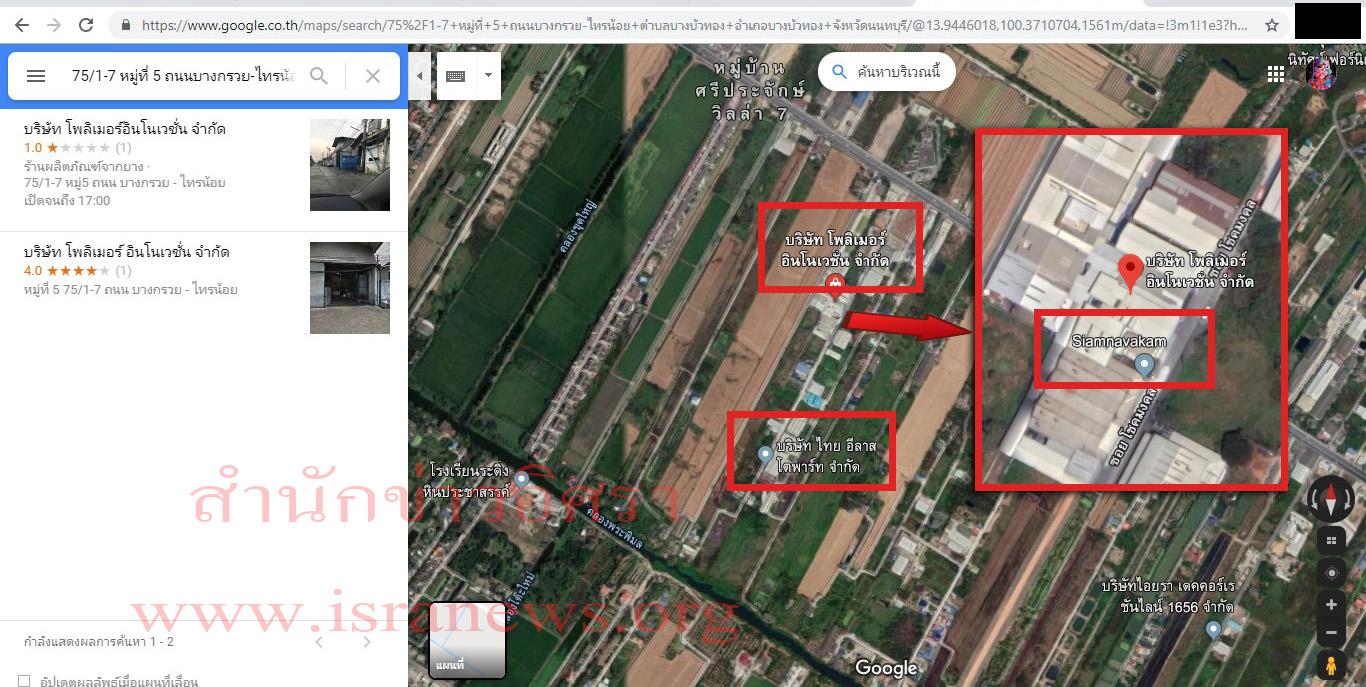
Task: Open the first listing's photo thumbnail
Action: (349, 165)
